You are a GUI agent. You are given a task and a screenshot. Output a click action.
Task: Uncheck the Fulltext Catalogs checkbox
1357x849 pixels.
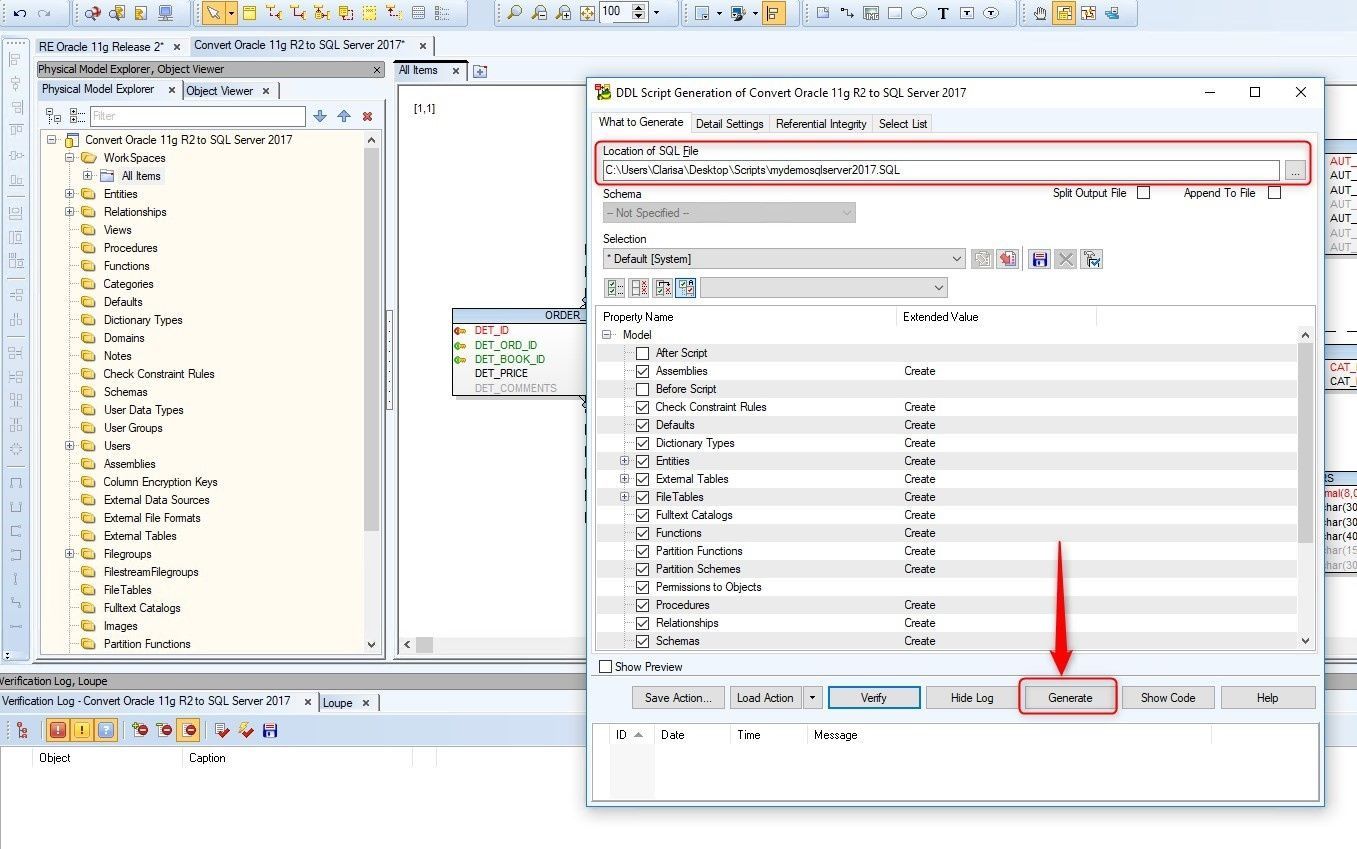[x=643, y=515]
